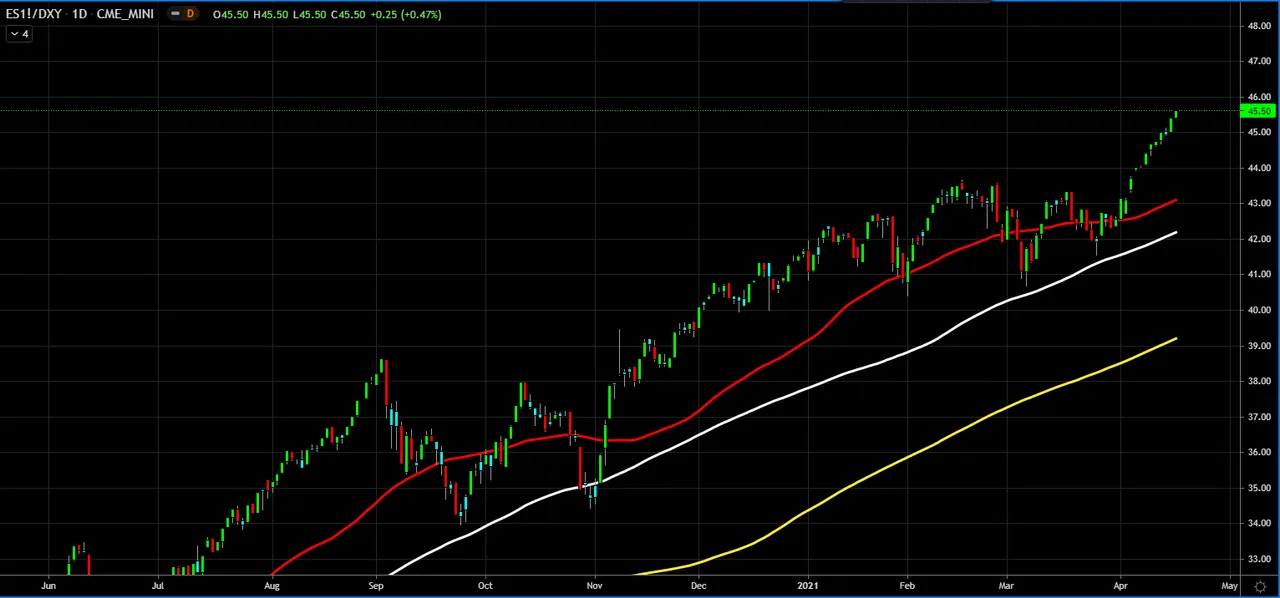The width and height of the screenshot is (1280, 598).
Task: Click the 43.00 price axis label
Action: [x=1259, y=203]
